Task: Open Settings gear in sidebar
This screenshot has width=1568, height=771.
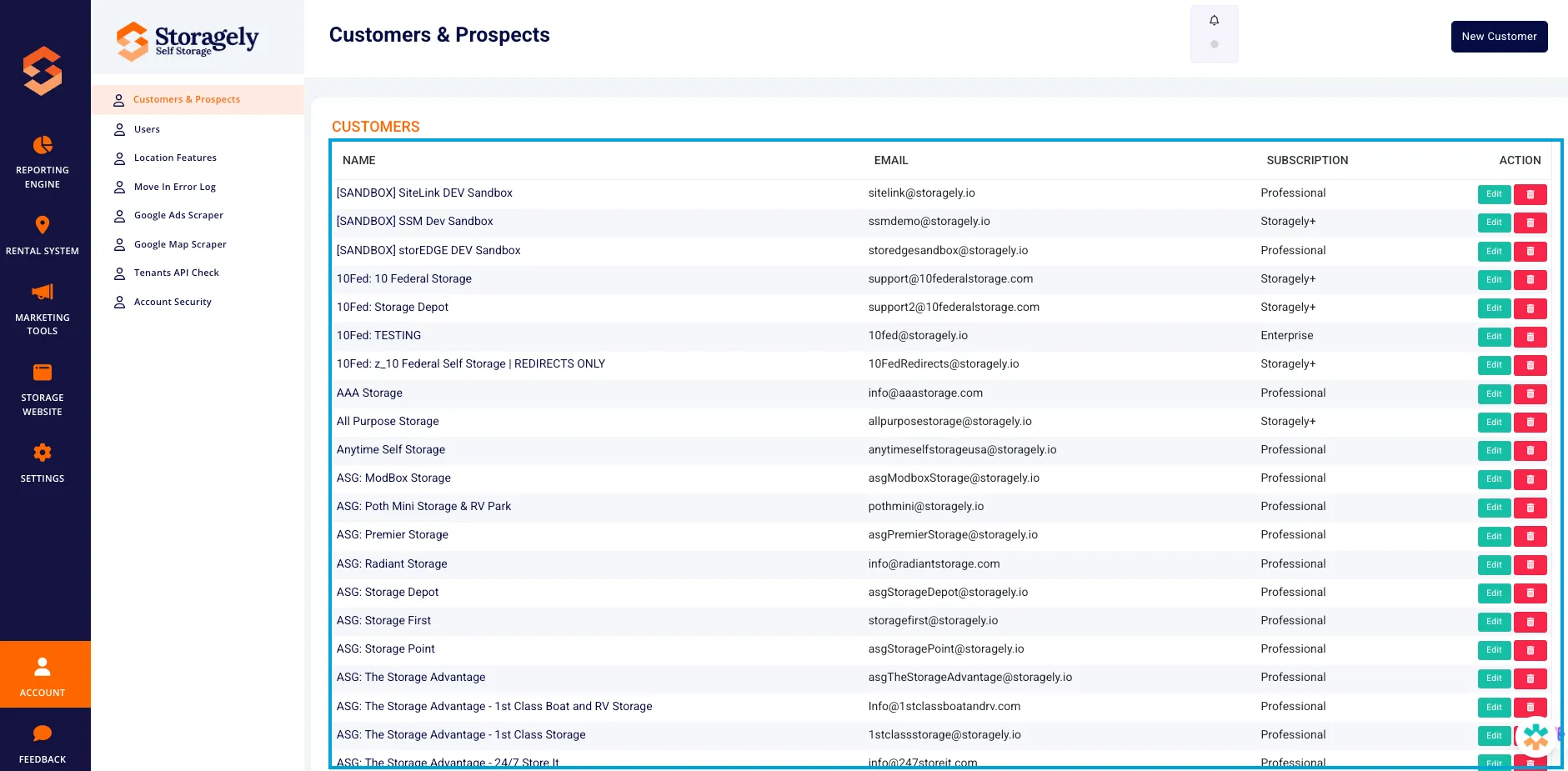Action: (43, 453)
